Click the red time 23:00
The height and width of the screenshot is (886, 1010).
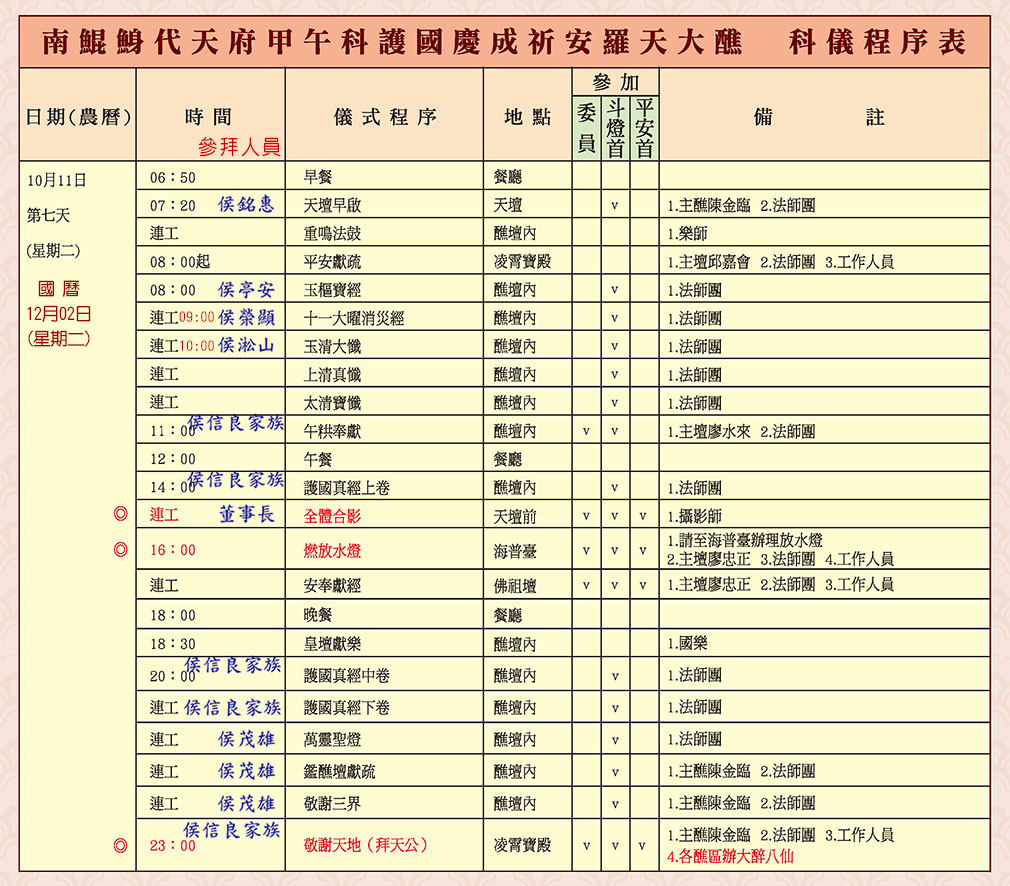(x=173, y=845)
